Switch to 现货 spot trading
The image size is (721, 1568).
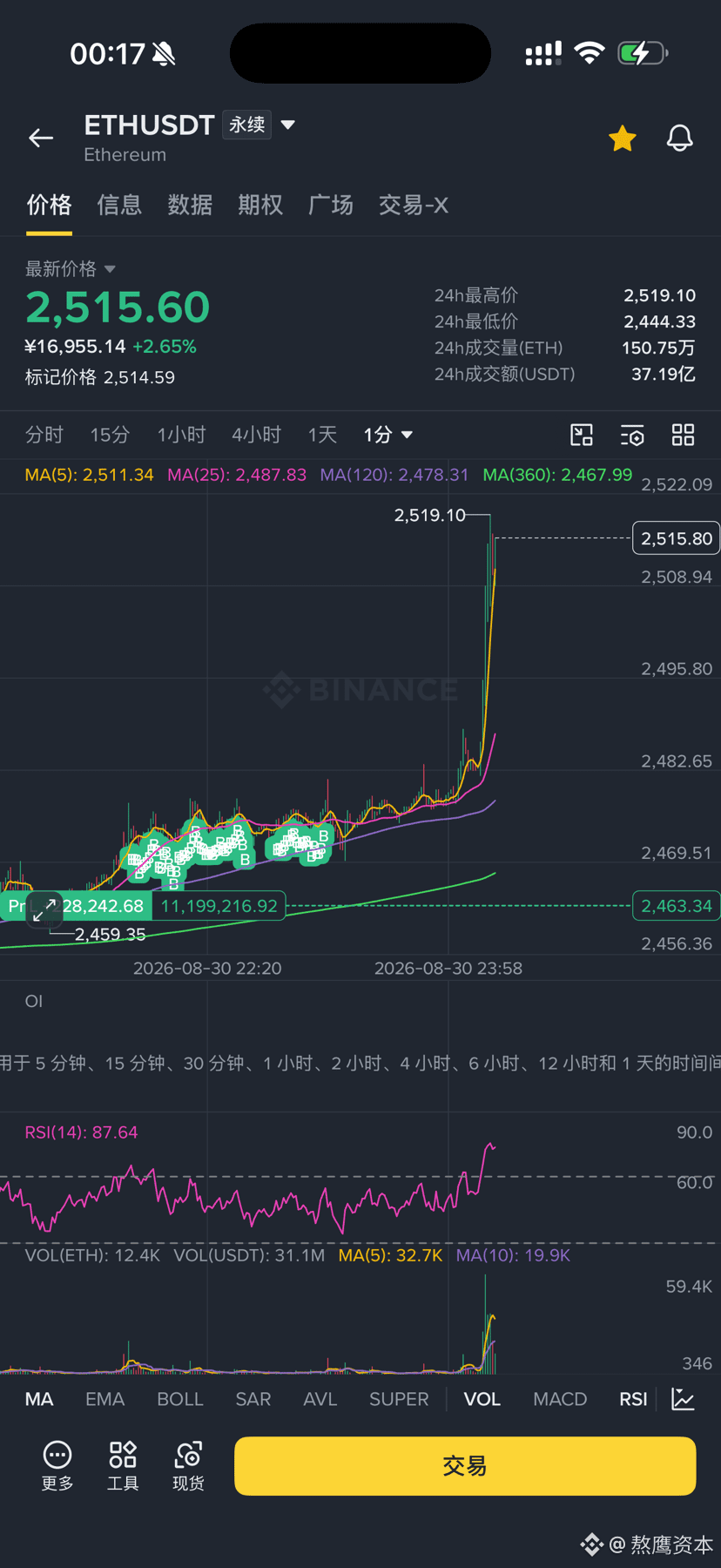(188, 1466)
